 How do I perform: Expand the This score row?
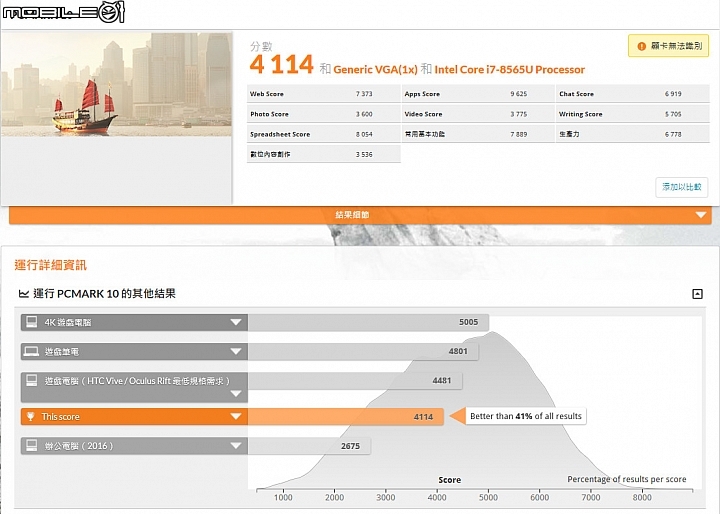click(x=236, y=417)
